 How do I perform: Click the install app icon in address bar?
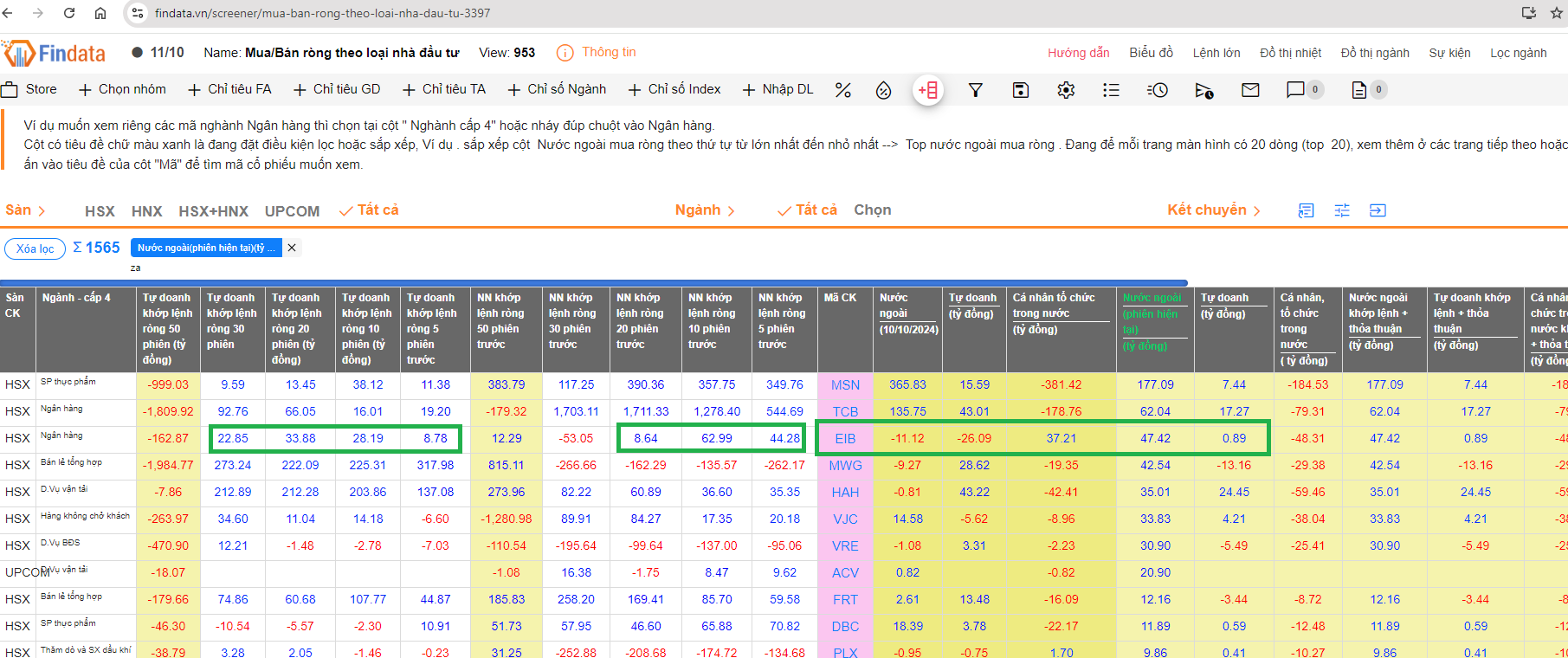tap(1529, 13)
